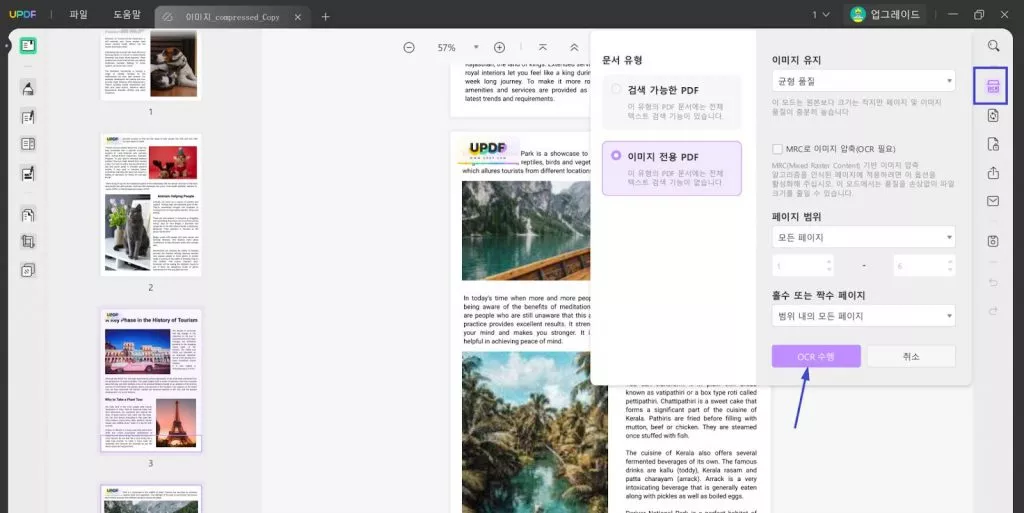Select the fourth left sidebar tool icon
1024x513 pixels.
tap(27, 144)
